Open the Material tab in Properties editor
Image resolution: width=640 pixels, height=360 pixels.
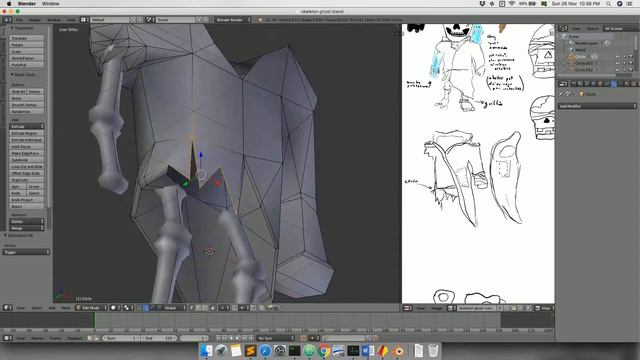627,84
